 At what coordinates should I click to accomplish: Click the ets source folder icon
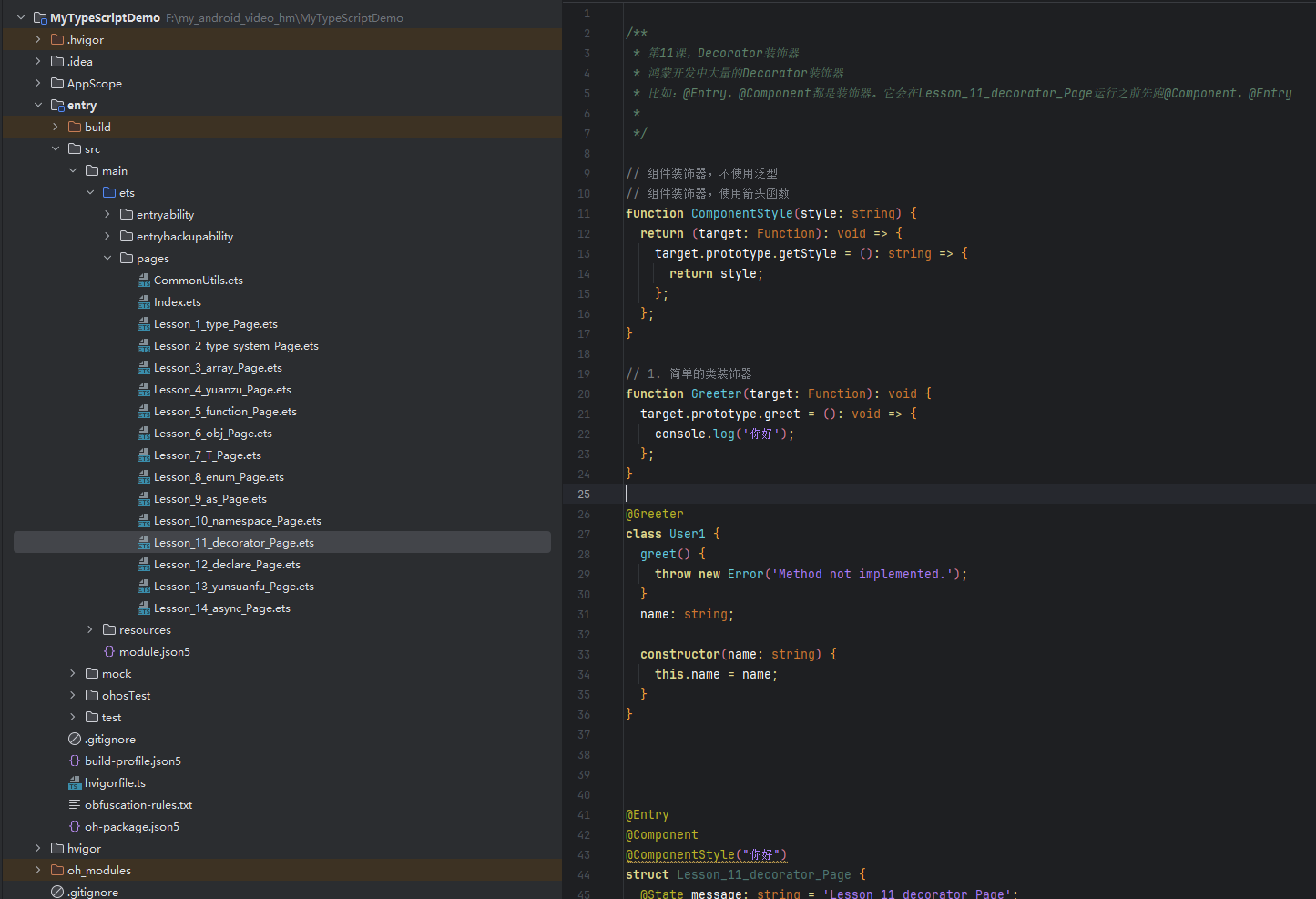[x=109, y=192]
